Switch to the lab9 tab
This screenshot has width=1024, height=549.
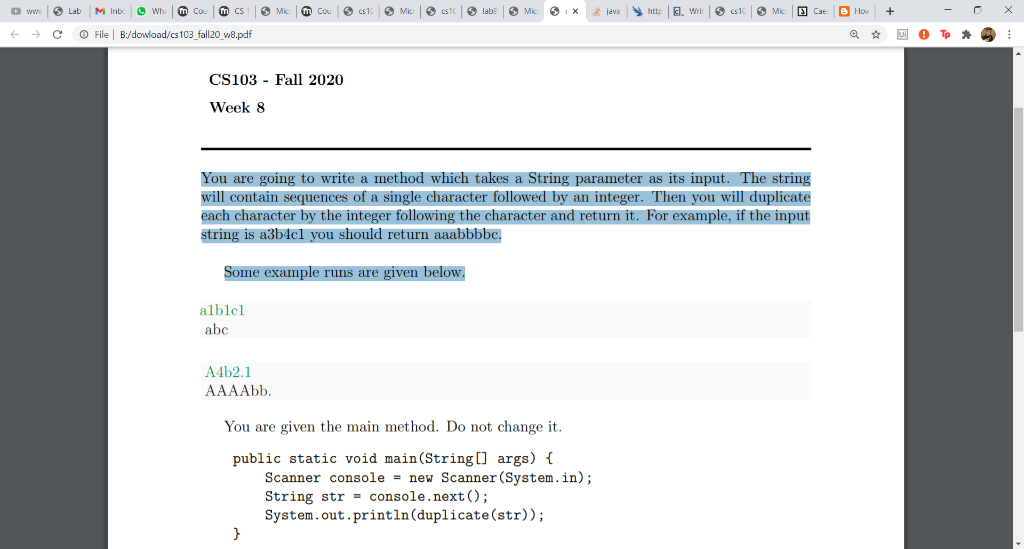point(481,11)
